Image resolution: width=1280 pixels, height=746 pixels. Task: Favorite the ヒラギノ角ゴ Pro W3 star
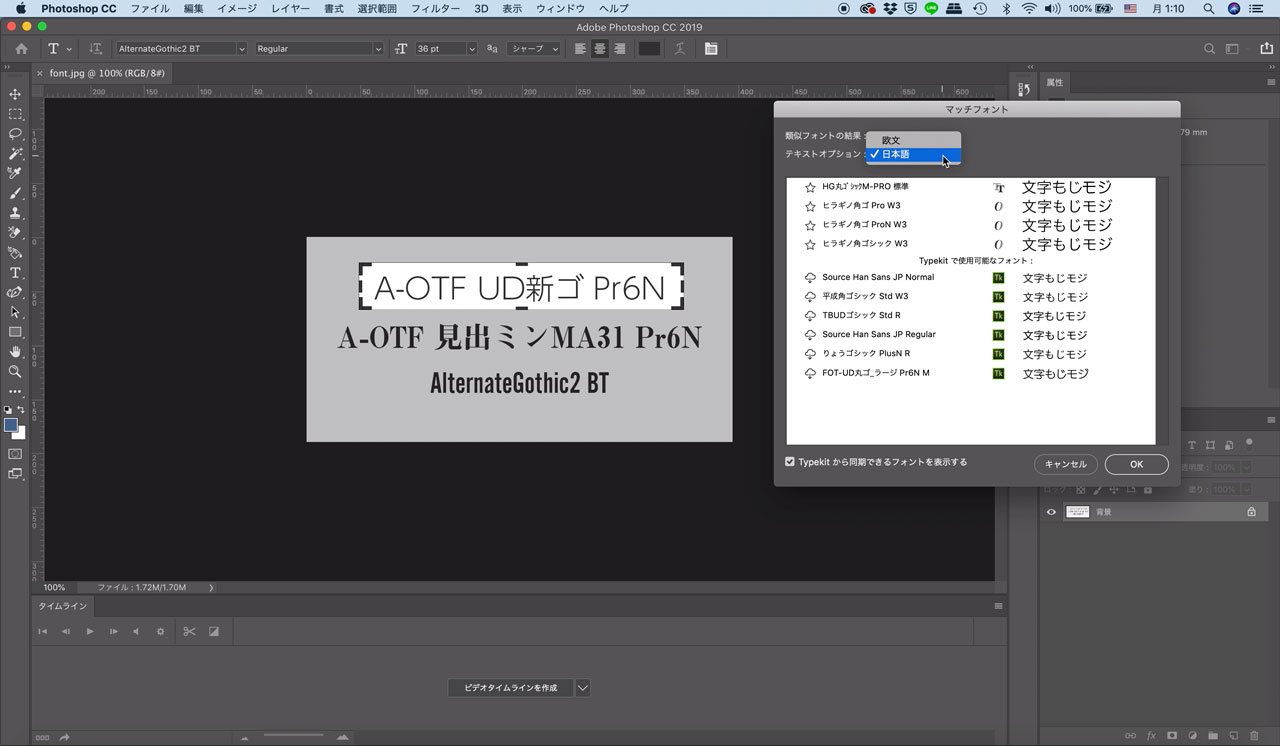click(x=810, y=206)
